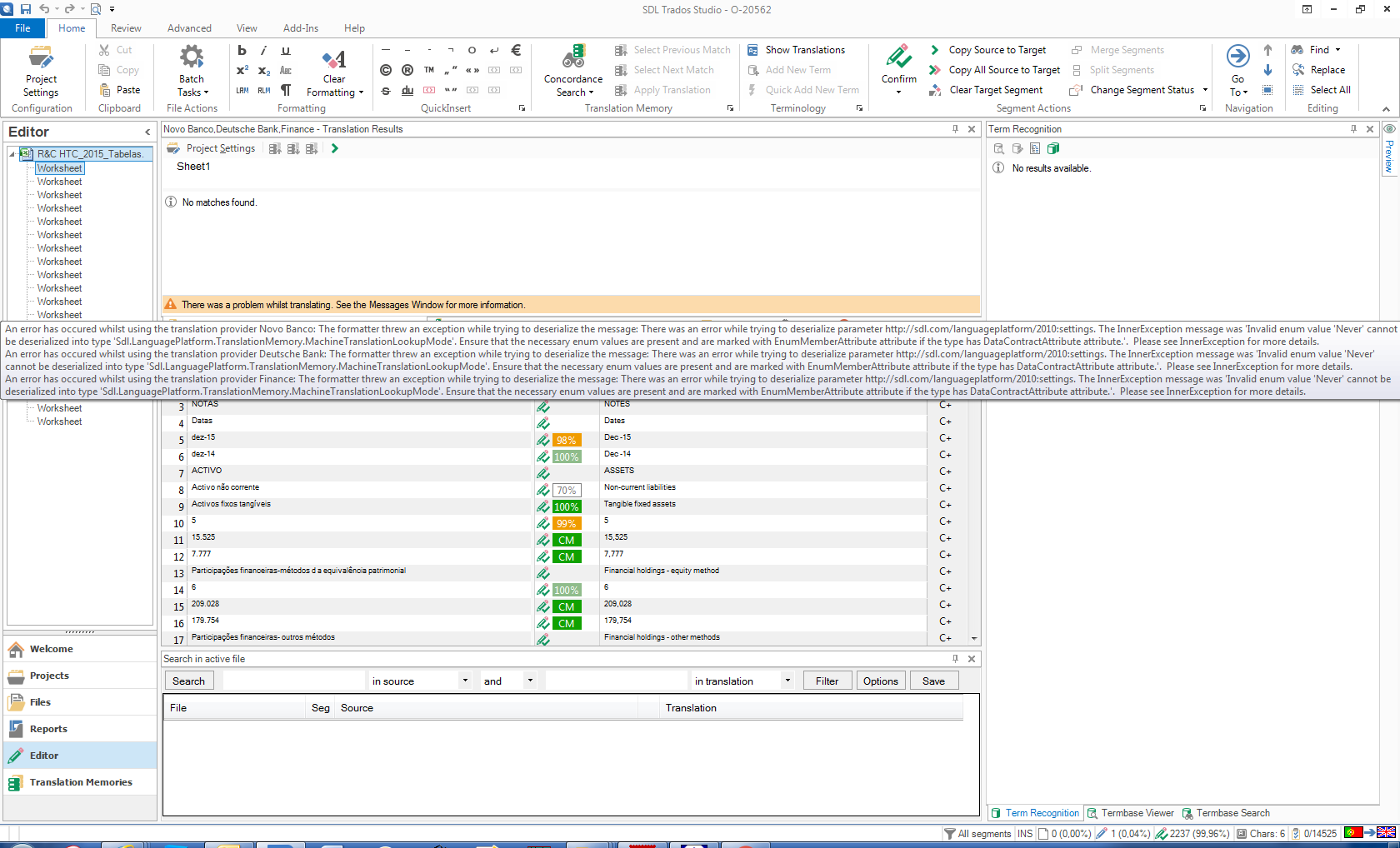The width and height of the screenshot is (1400, 848).
Task: Pin the Translation Results panel
Action: pyautogui.click(x=955, y=129)
